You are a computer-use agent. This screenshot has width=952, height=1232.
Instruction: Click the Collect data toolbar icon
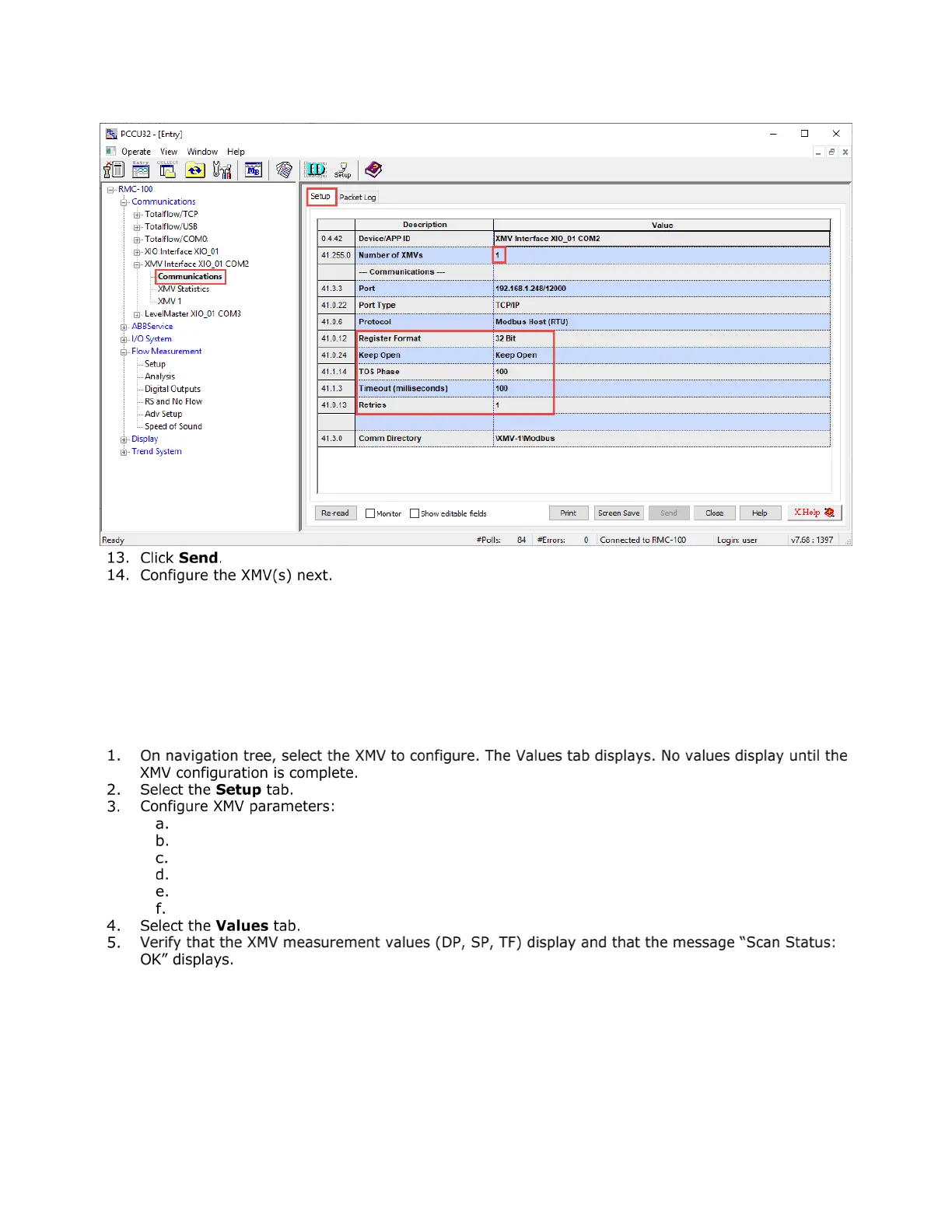[167, 170]
